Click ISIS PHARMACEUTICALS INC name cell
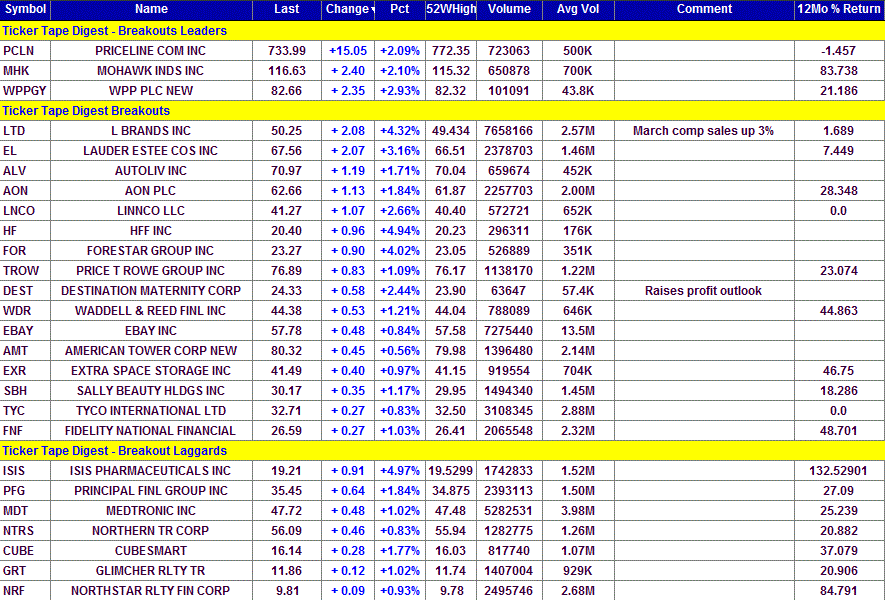This screenshot has height=600, width=885. [x=151, y=471]
